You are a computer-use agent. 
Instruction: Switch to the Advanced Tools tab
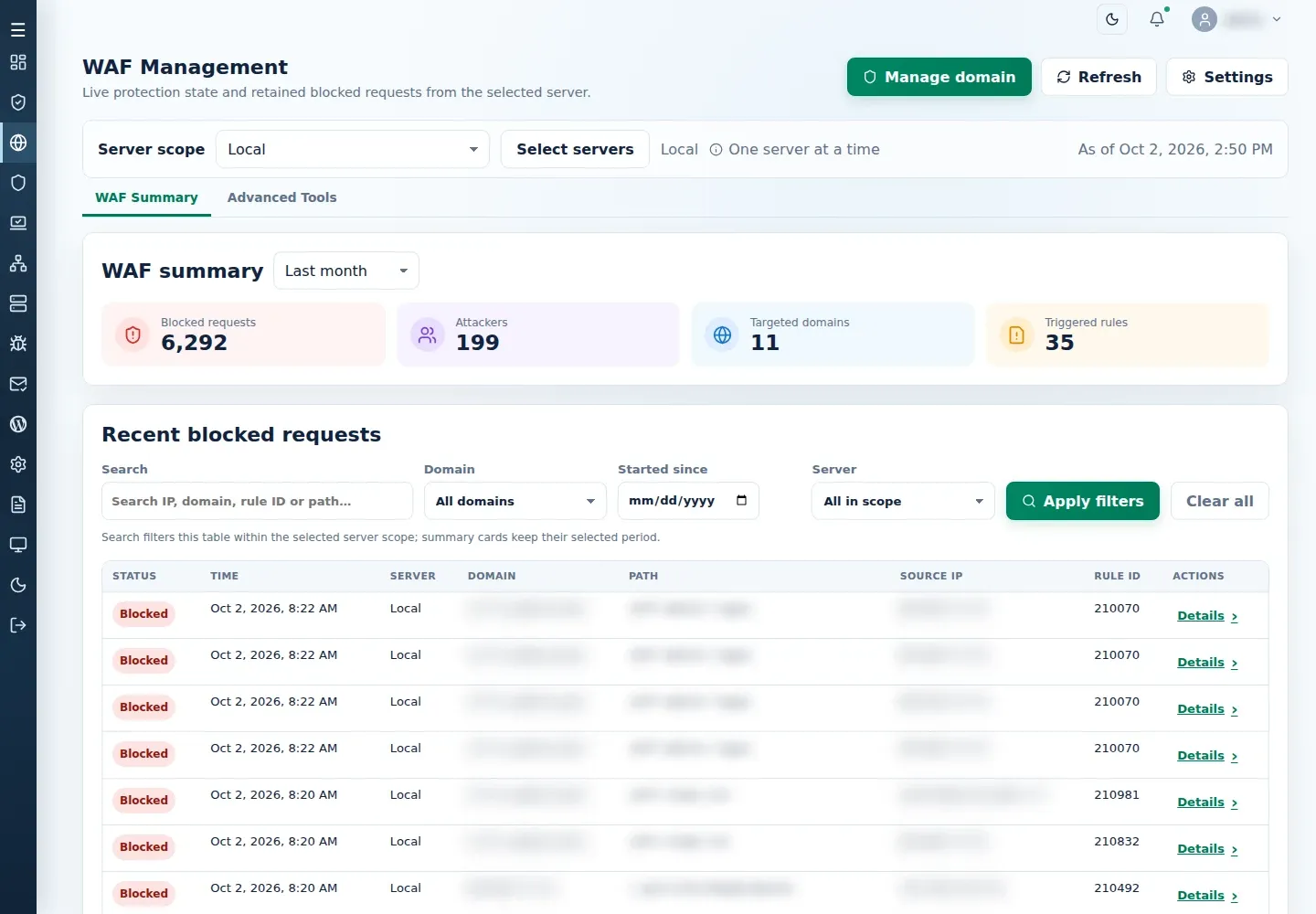coord(281,197)
